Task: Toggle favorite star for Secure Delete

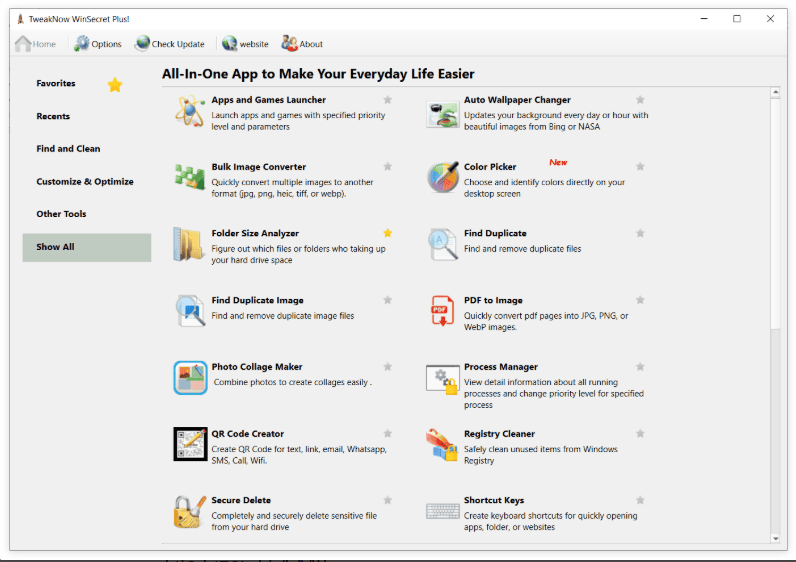Action: 388,500
